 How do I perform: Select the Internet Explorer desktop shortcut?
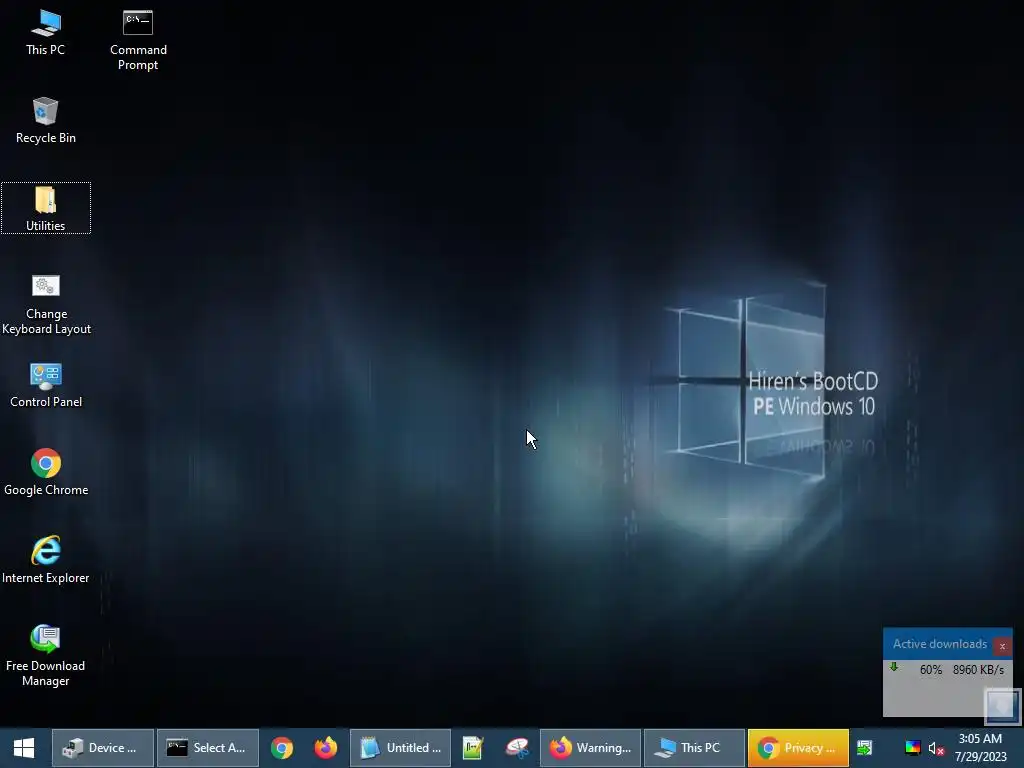pos(46,560)
